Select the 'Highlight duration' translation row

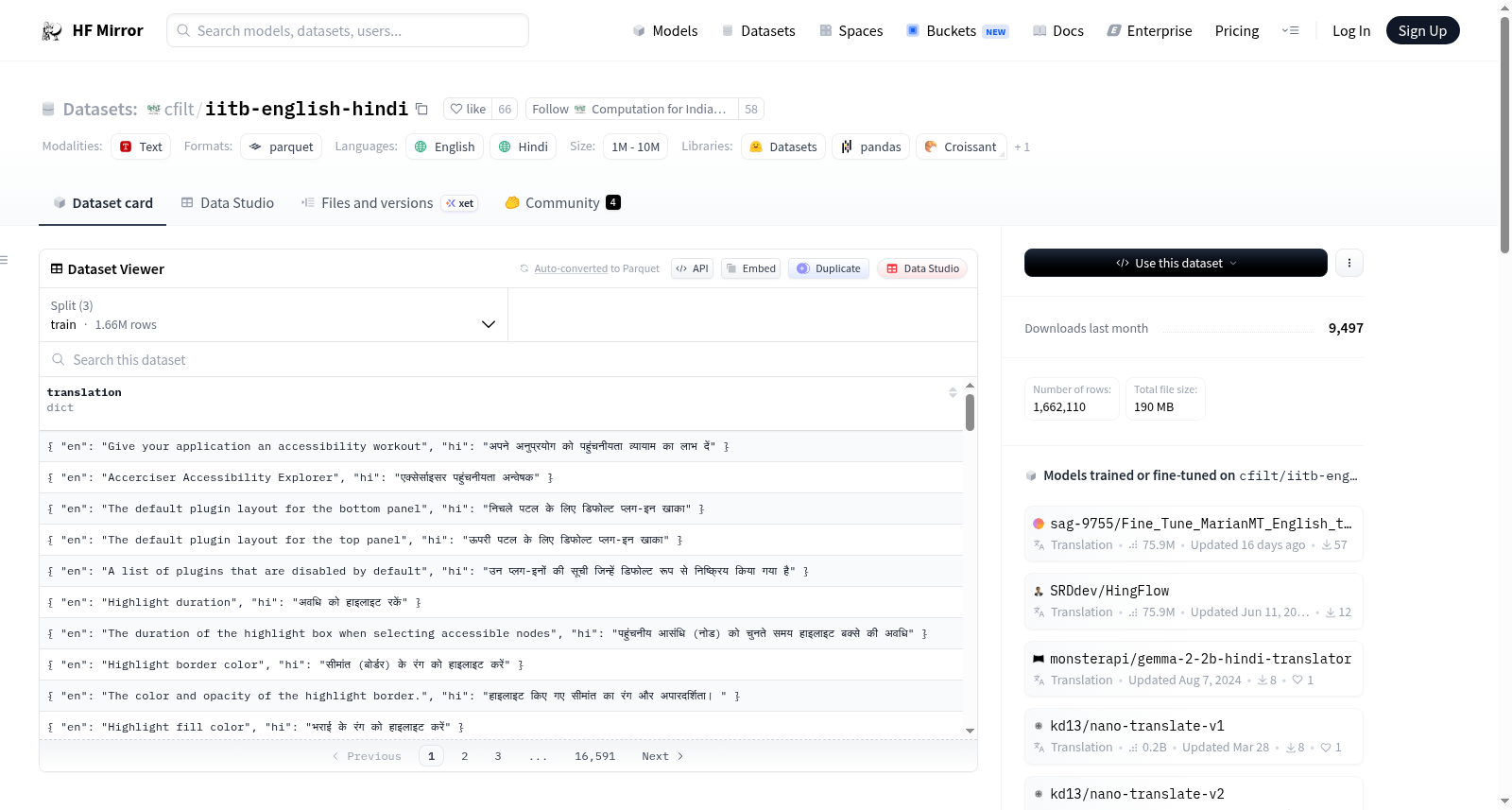(501, 602)
